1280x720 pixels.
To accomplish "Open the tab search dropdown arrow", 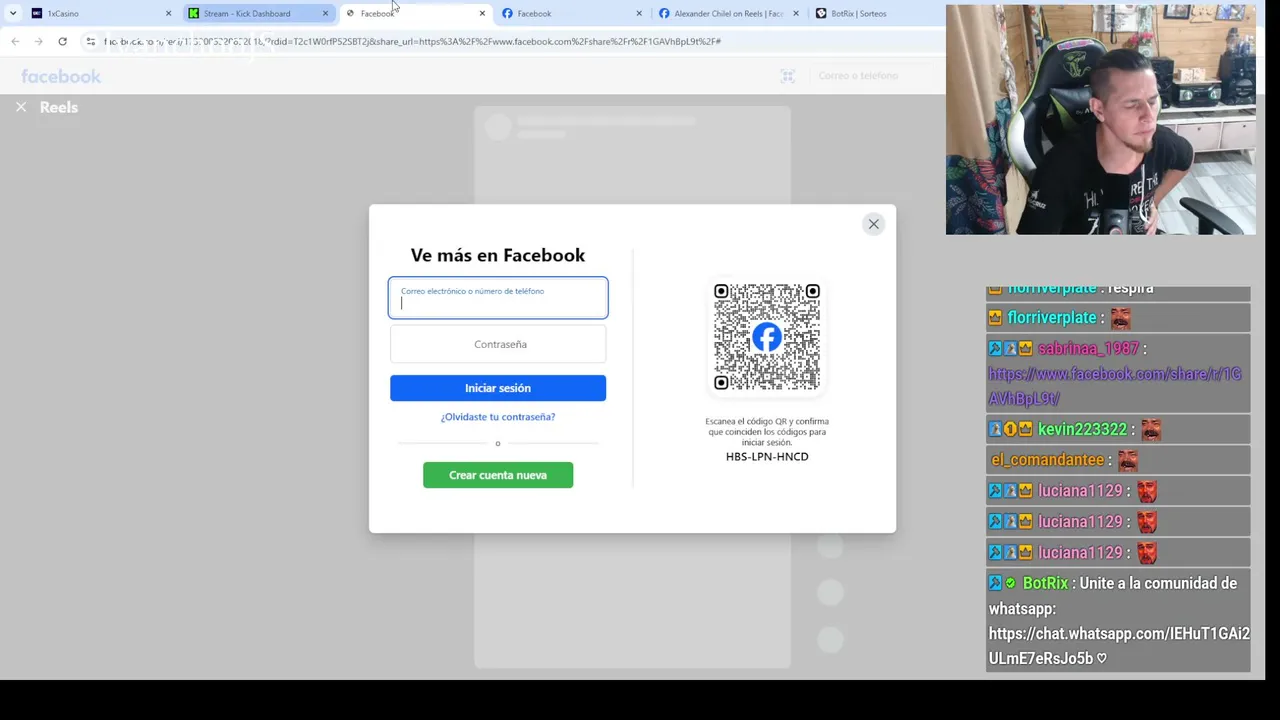I will pyautogui.click(x=12, y=13).
